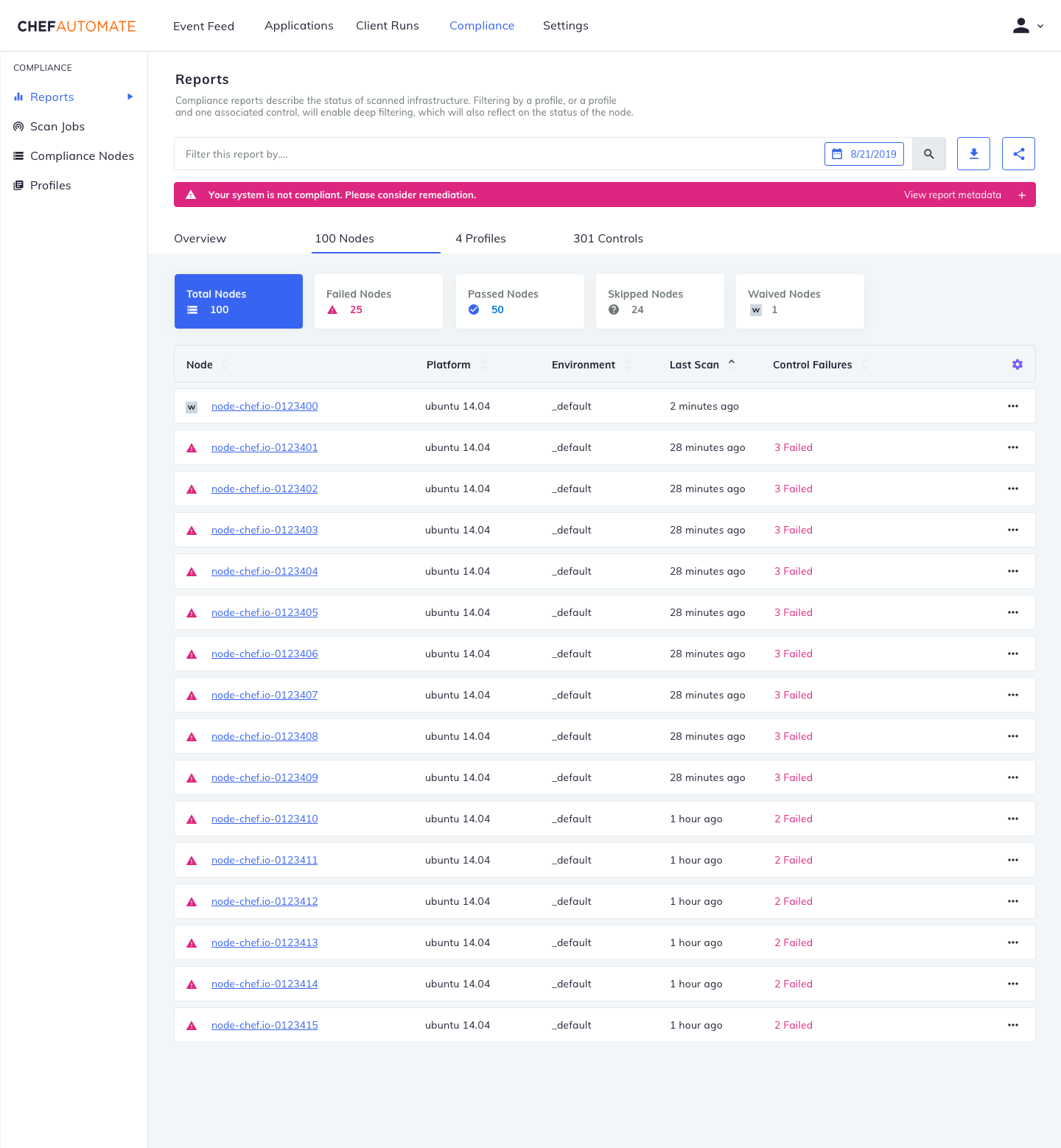Image resolution: width=1061 pixels, height=1148 pixels.
Task: Expand the Reports item in the sidebar
Action: [130, 97]
